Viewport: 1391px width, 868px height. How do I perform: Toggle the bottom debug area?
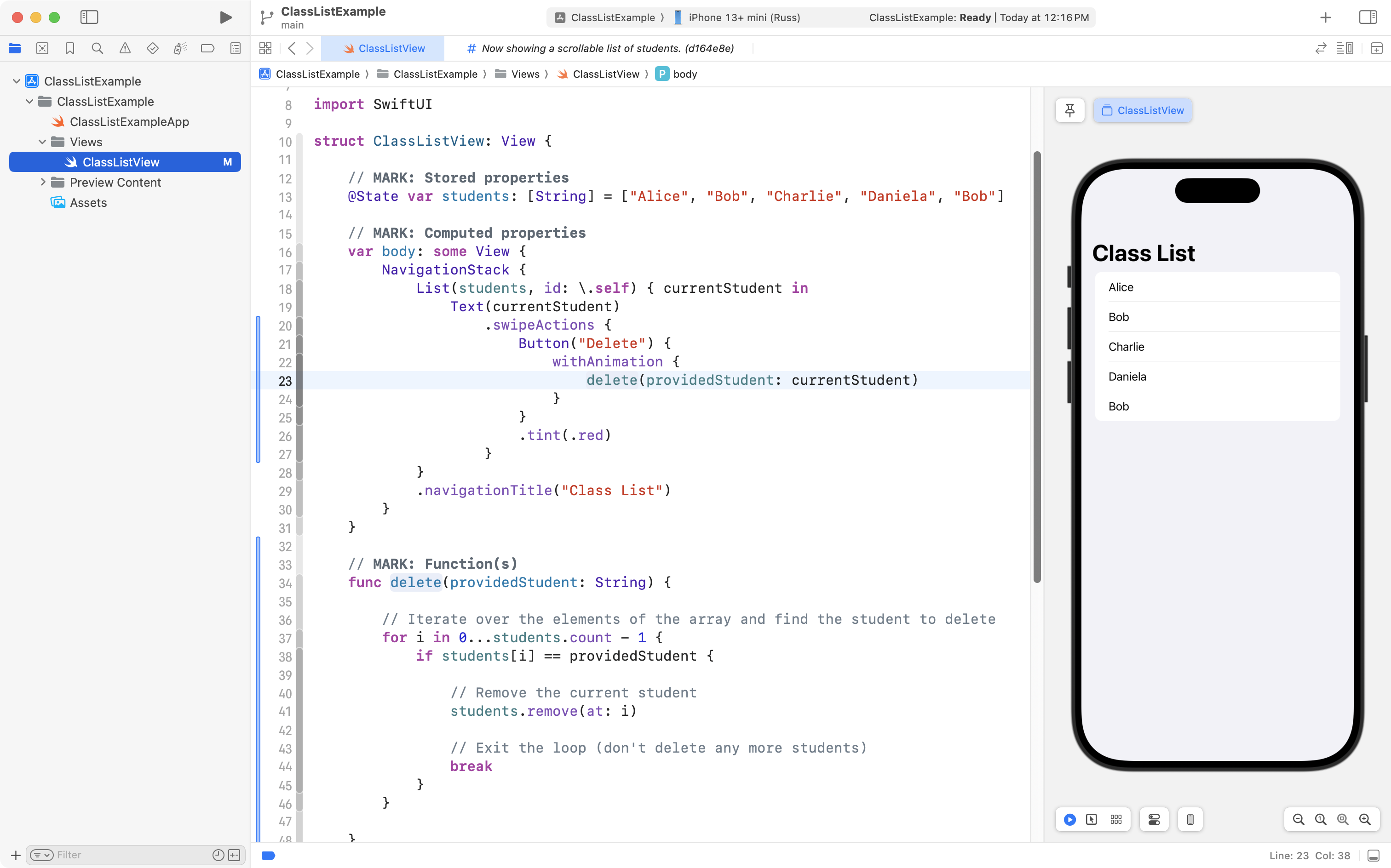click(x=1373, y=856)
